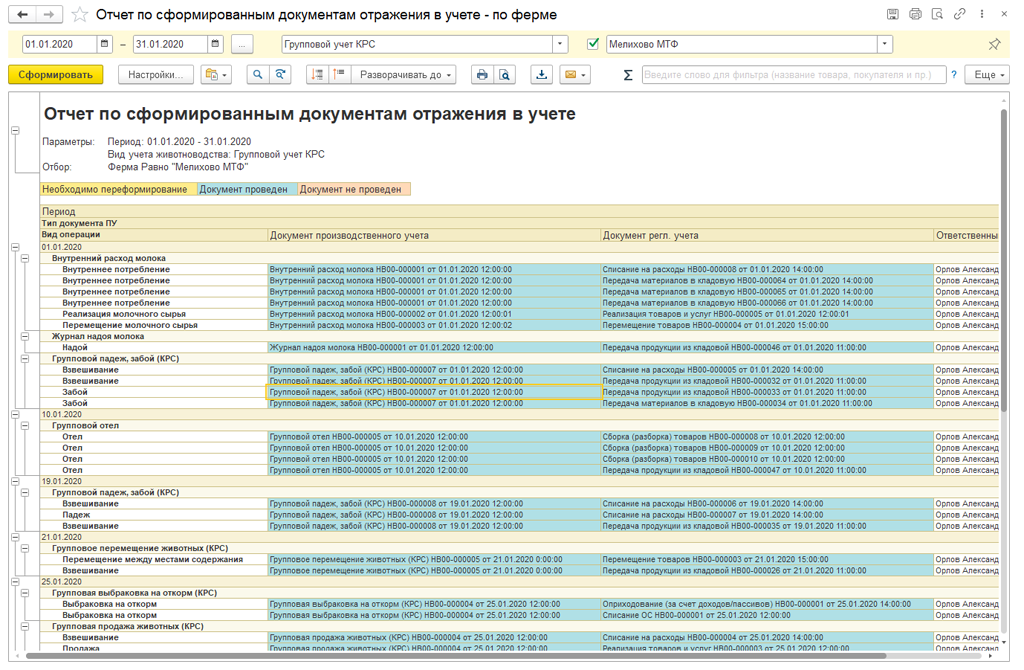Click the back navigation arrow
Viewport: 1024px width, 670px height.
(x=22, y=15)
